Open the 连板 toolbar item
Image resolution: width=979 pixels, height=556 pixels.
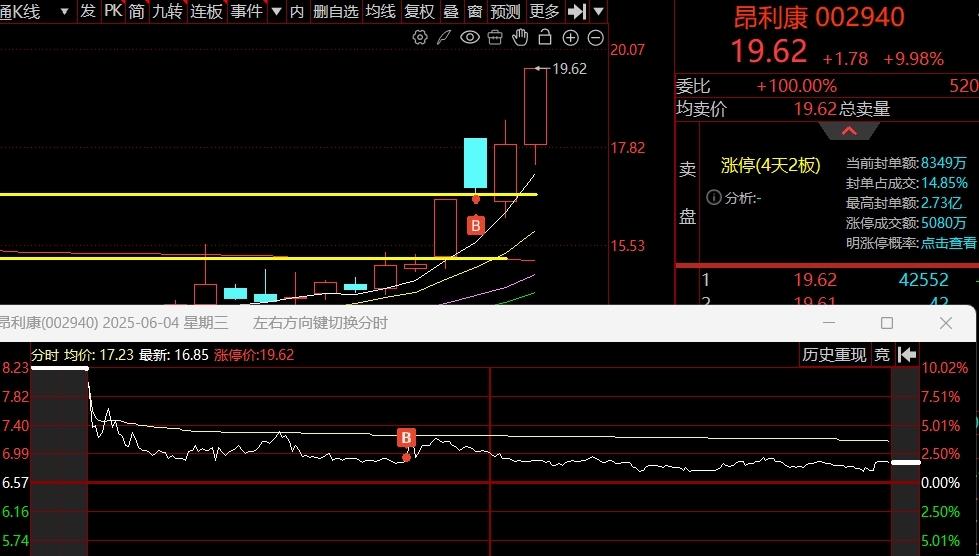click(x=206, y=11)
